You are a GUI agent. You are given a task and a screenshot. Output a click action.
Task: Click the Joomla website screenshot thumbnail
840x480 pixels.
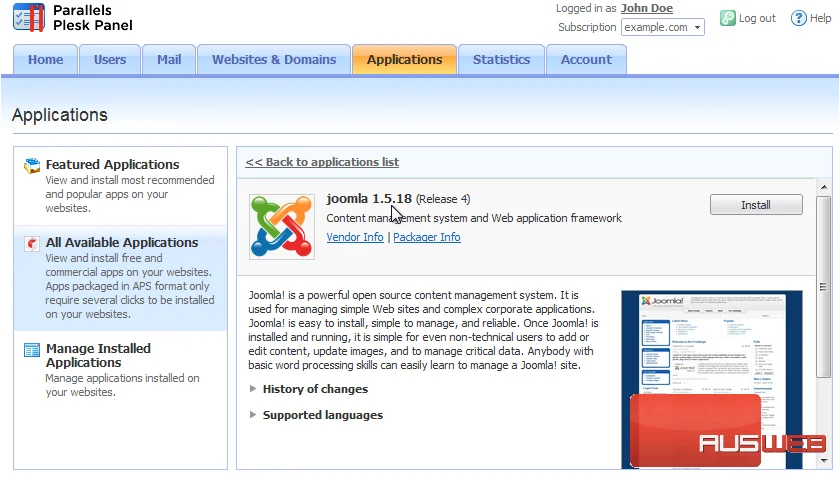click(712, 379)
